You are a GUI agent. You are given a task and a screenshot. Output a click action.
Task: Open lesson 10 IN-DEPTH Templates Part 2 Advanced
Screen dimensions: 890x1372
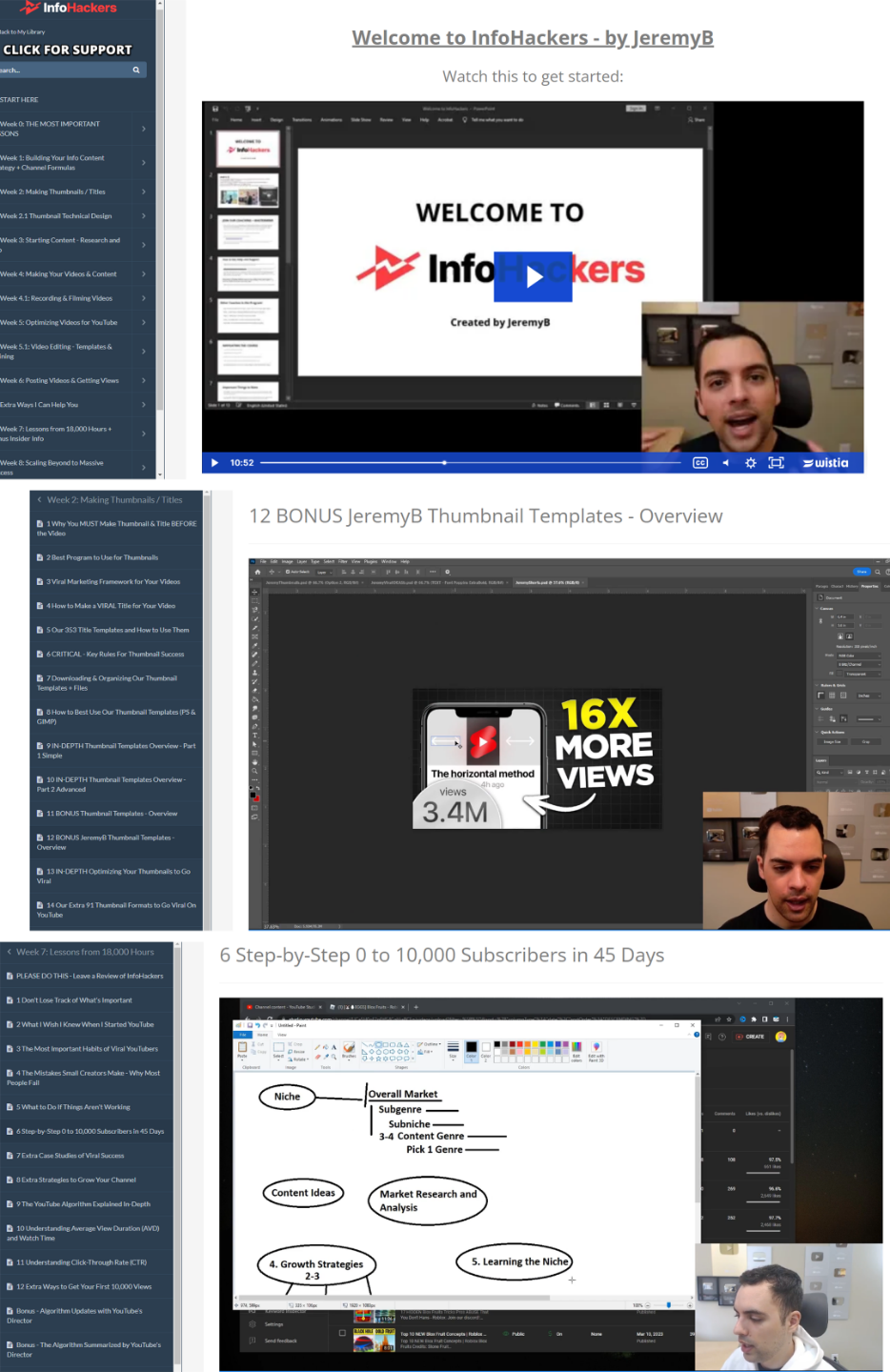[x=111, y=784]
